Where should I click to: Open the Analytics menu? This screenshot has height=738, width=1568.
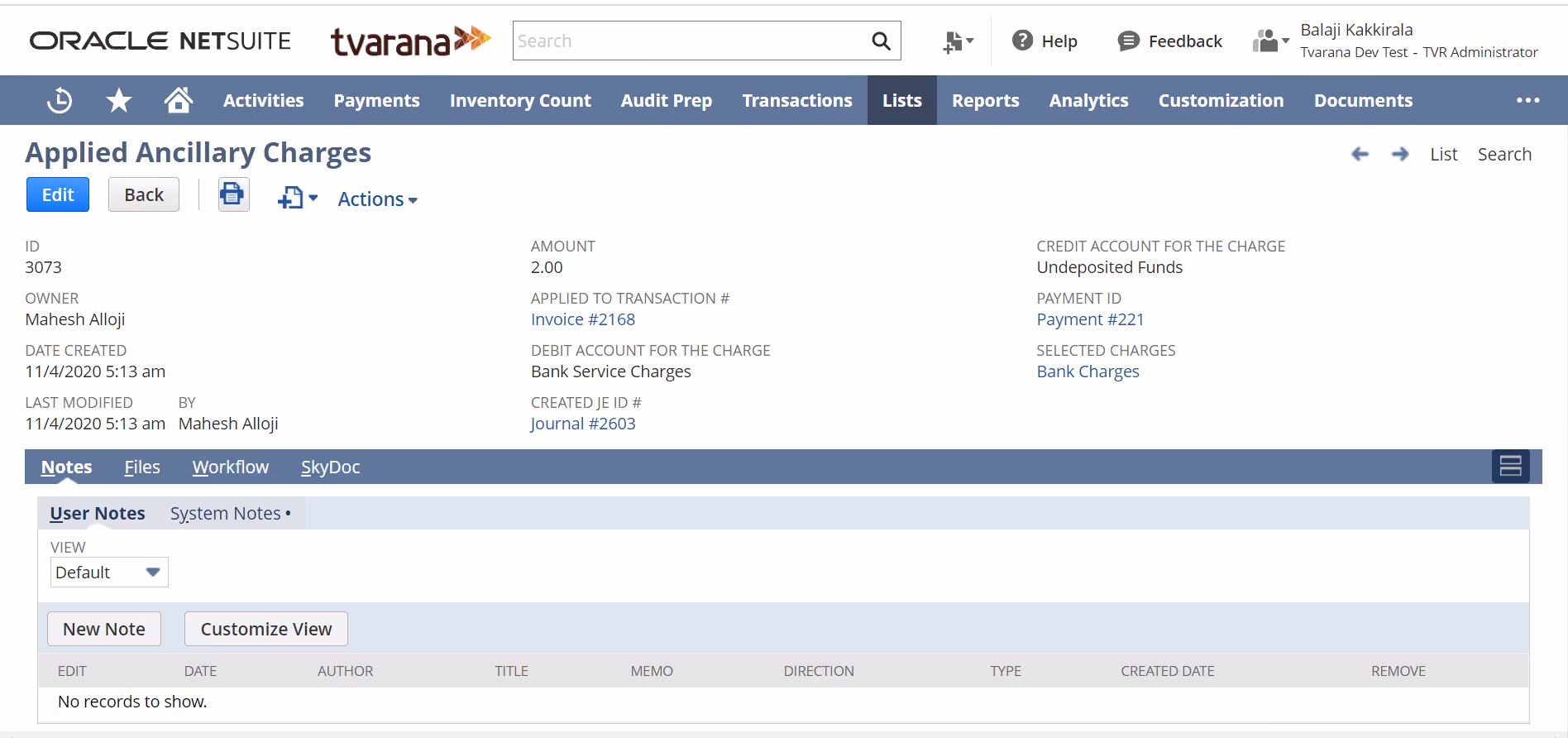pos(1088,100)
